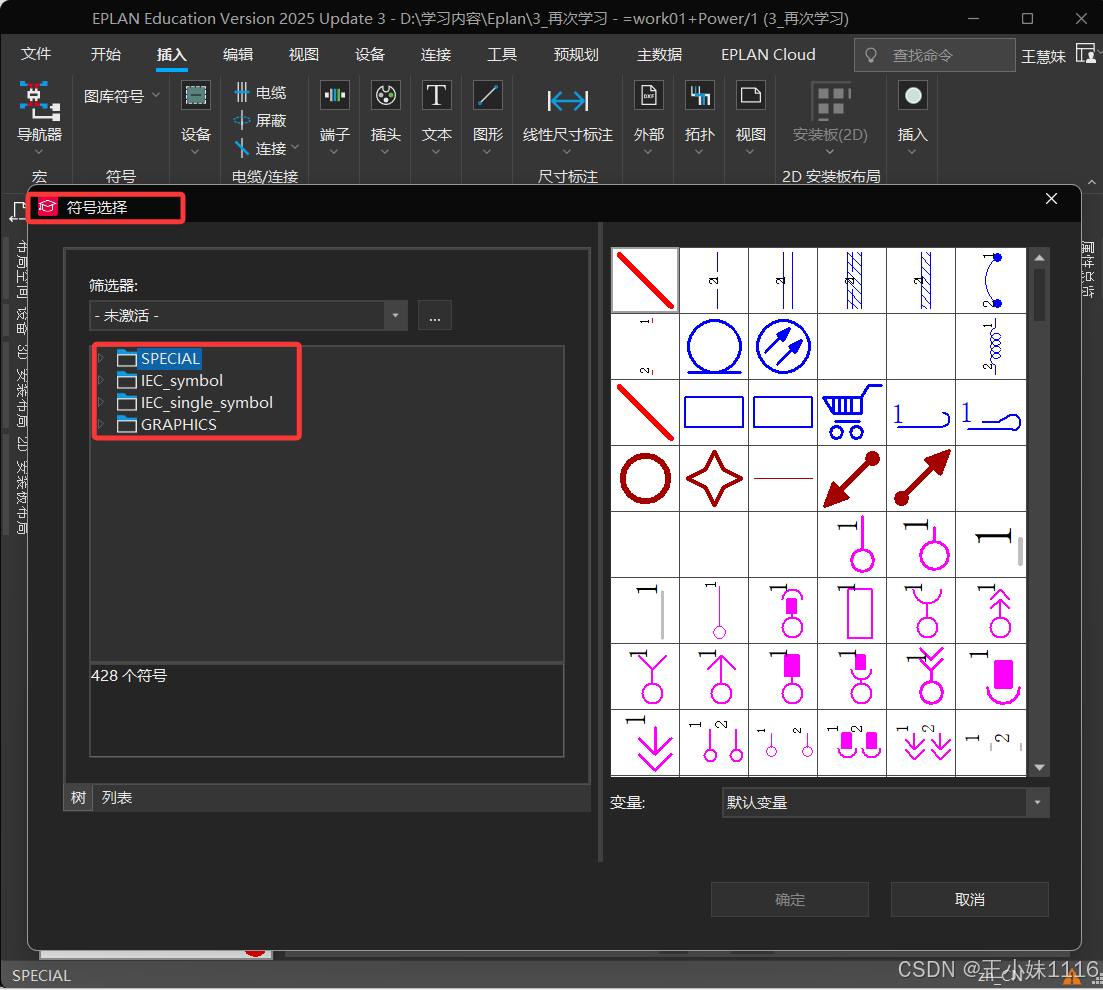Switch to the 工具 ribbon tab
The image size is (1103, 990).
coord(502,54)
